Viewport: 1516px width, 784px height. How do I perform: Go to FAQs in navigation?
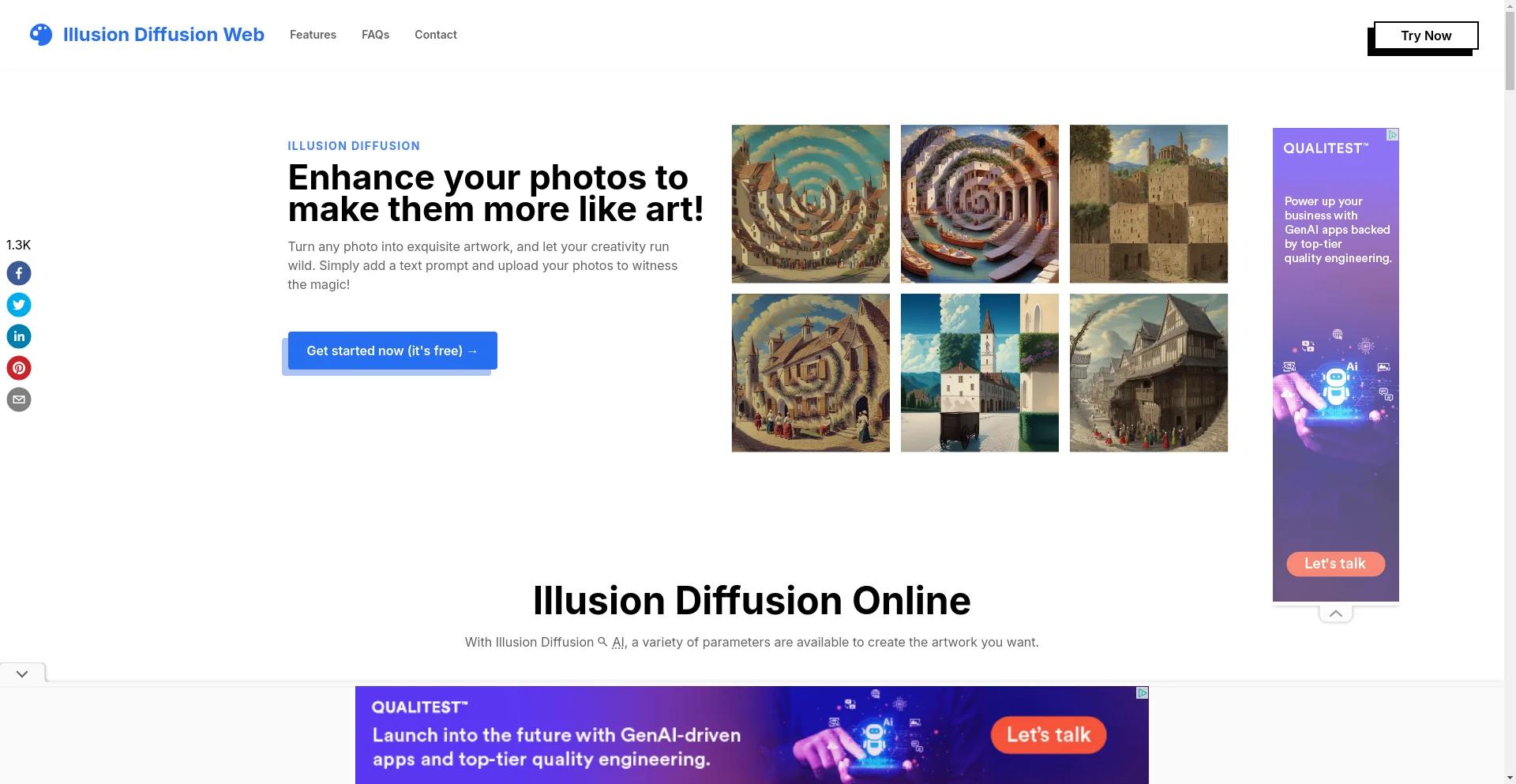375,35
